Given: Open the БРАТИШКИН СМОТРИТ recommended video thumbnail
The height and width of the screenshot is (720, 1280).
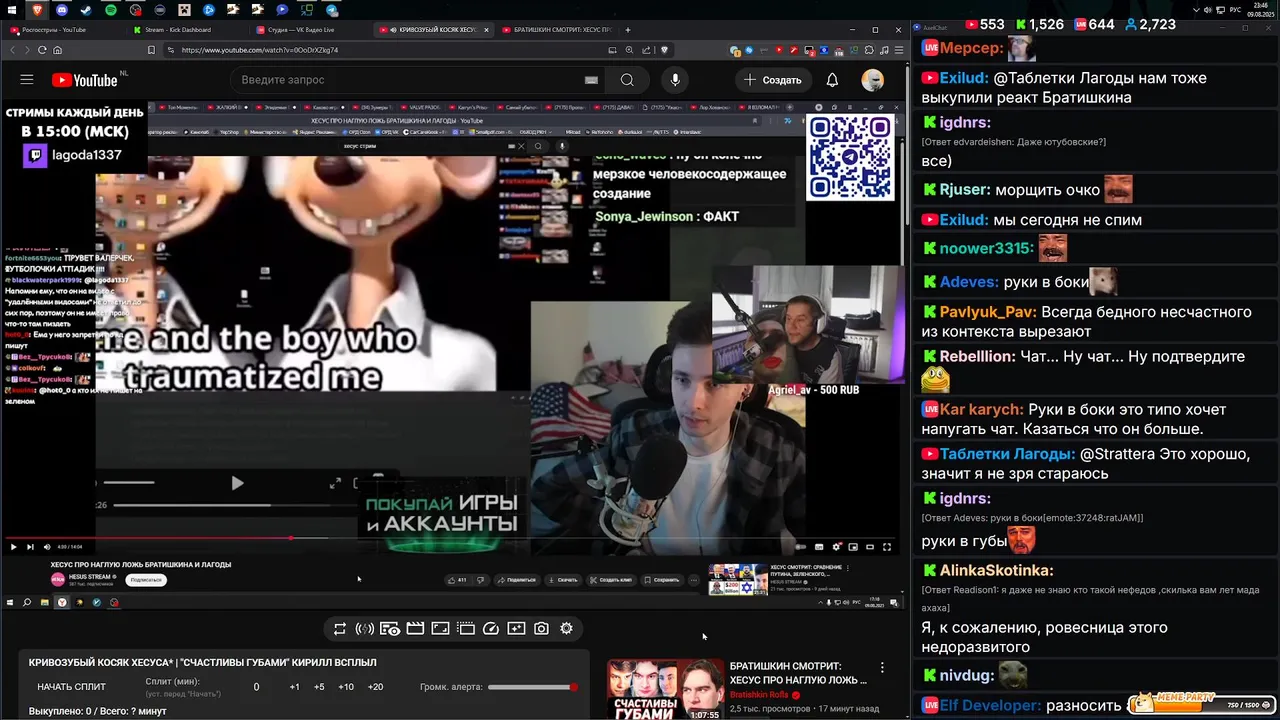Looking at the screenshot, I should 665,690.
